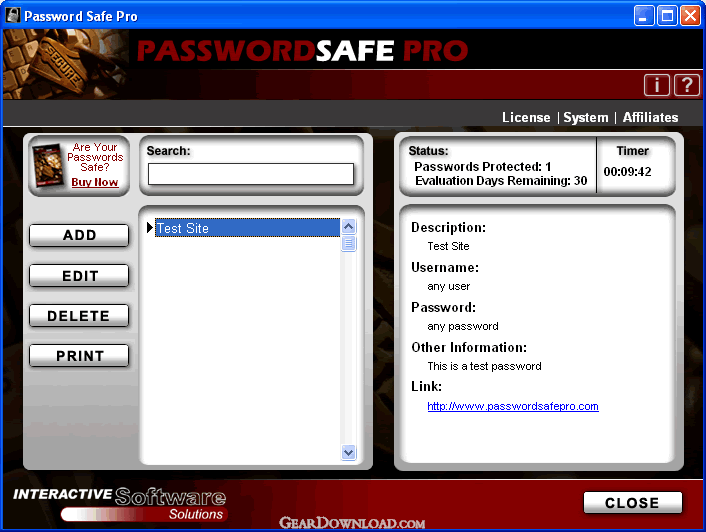Open the Affiliates menu
The image size is (706, 532).
tap(650, 117)
